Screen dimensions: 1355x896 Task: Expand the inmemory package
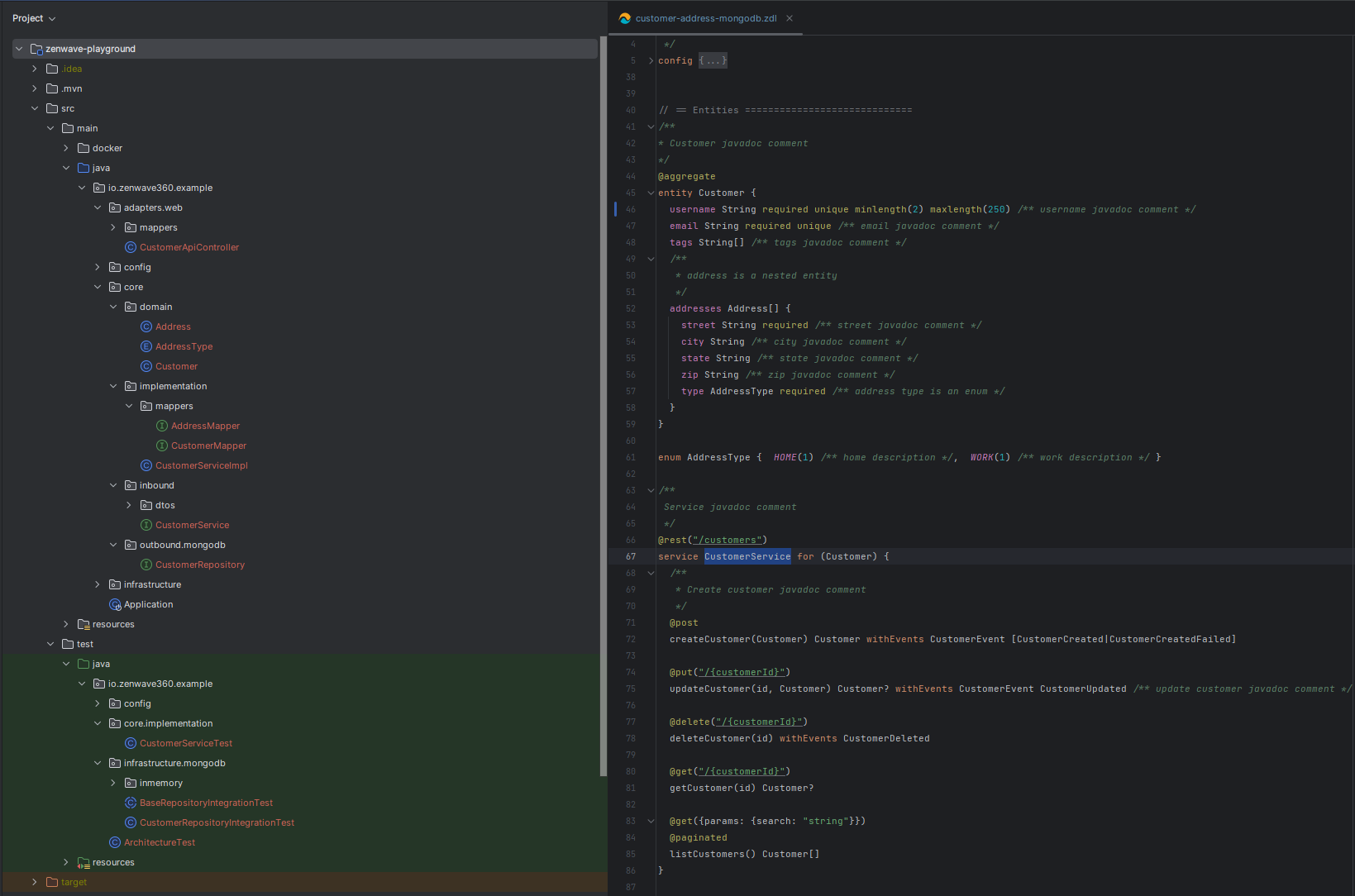[113, 783]
